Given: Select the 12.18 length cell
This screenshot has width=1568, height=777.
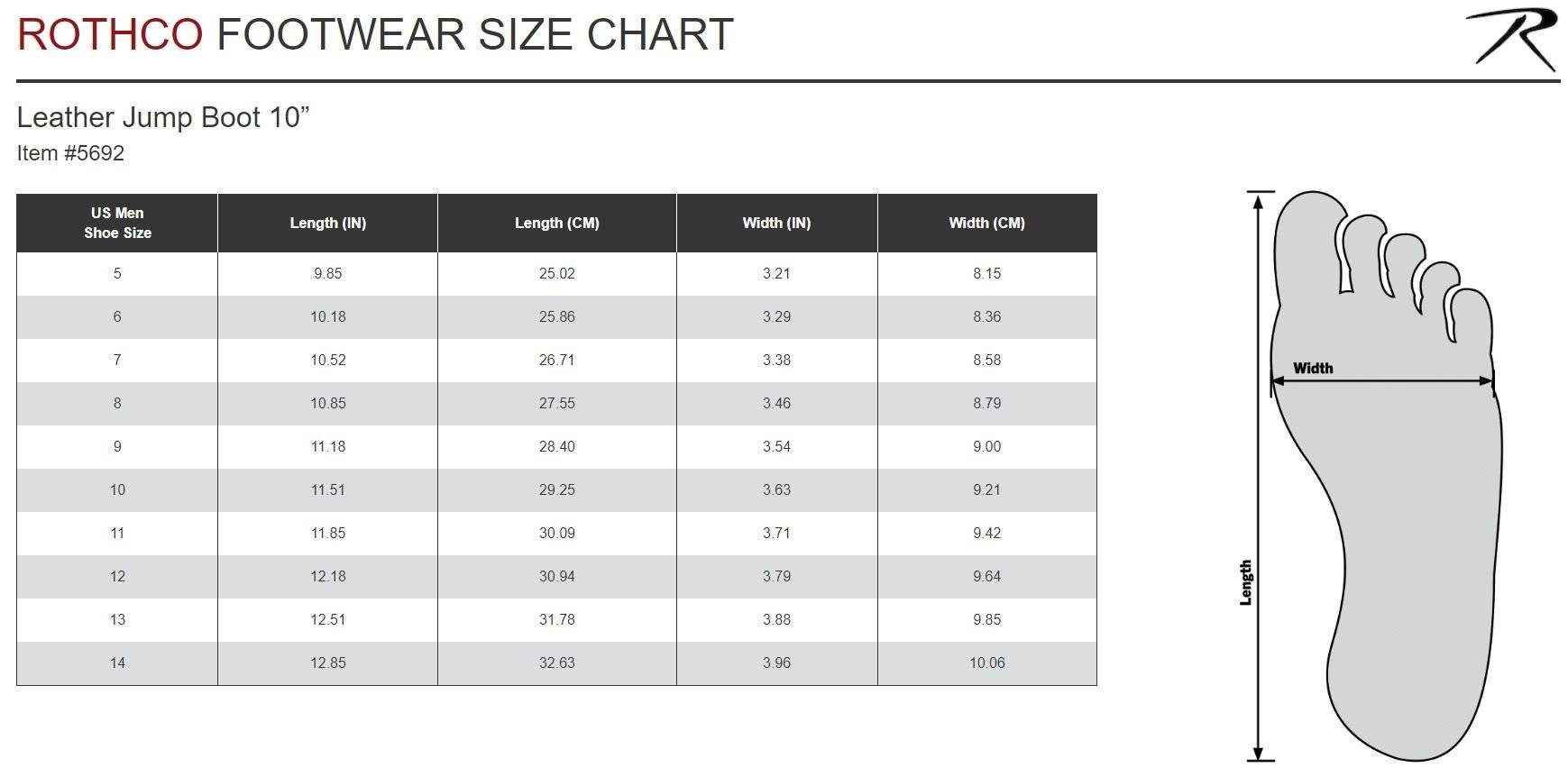Looking at the screenshot, I should (328, 576).
